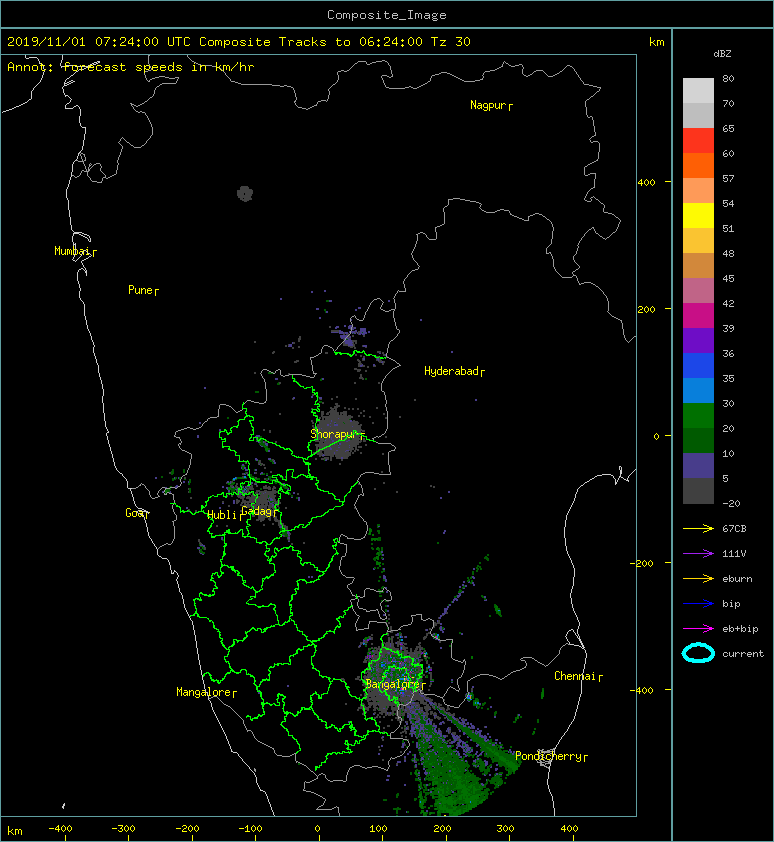Click the Pondicherry city label
This screenshot has width=774, height=842.
tap(548, 756)
